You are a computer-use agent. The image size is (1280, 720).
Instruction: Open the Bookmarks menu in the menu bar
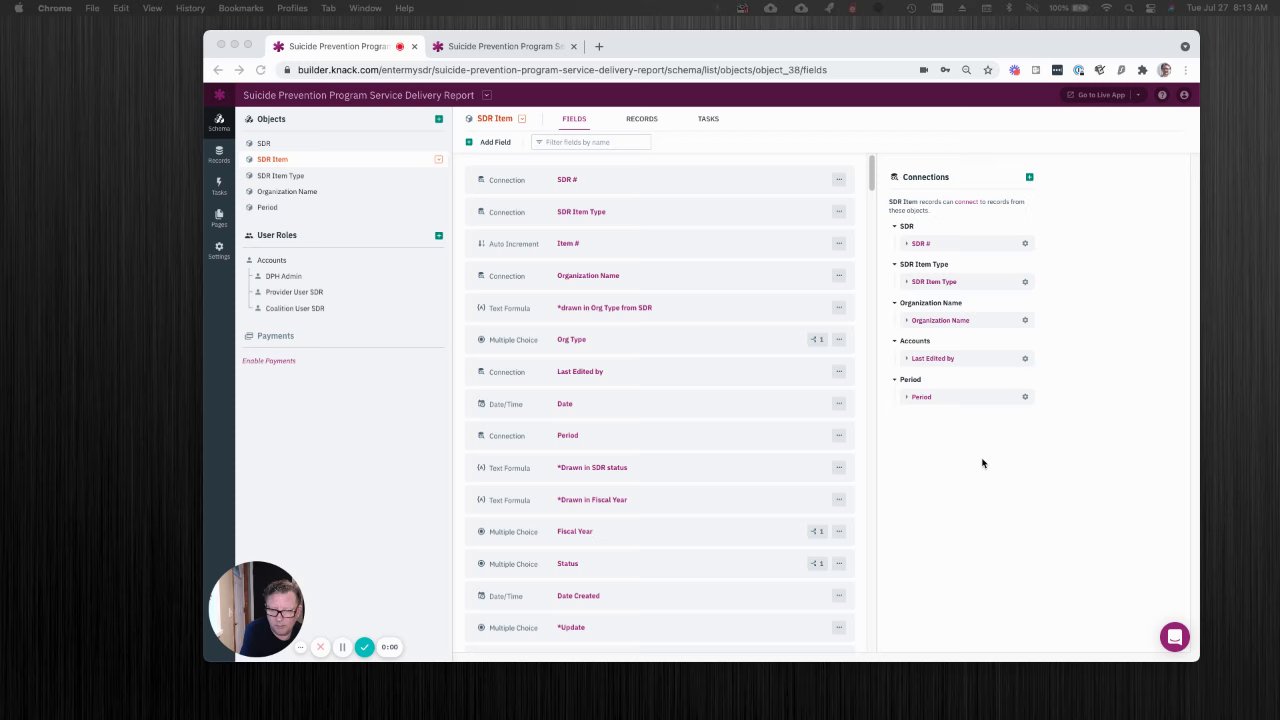pyautogui.click(x=241, y=8)
